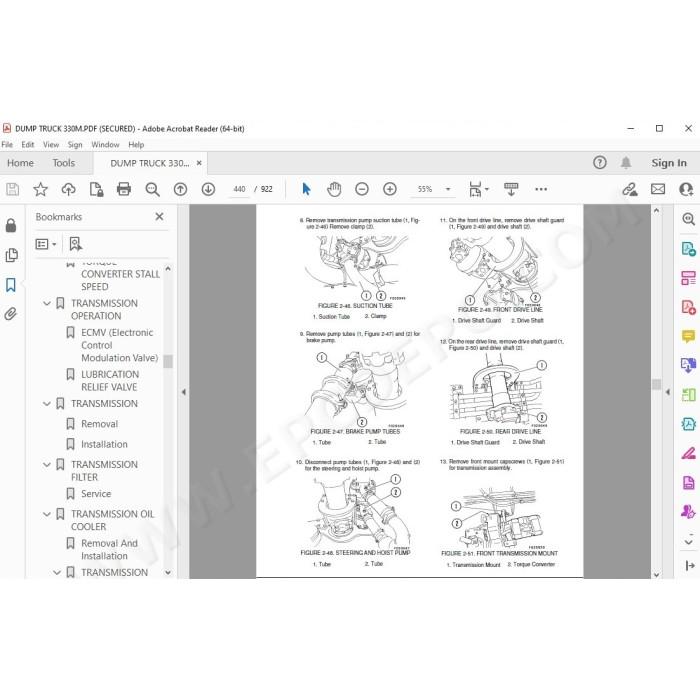Switch to Tools tab

[x=63, y=163]
